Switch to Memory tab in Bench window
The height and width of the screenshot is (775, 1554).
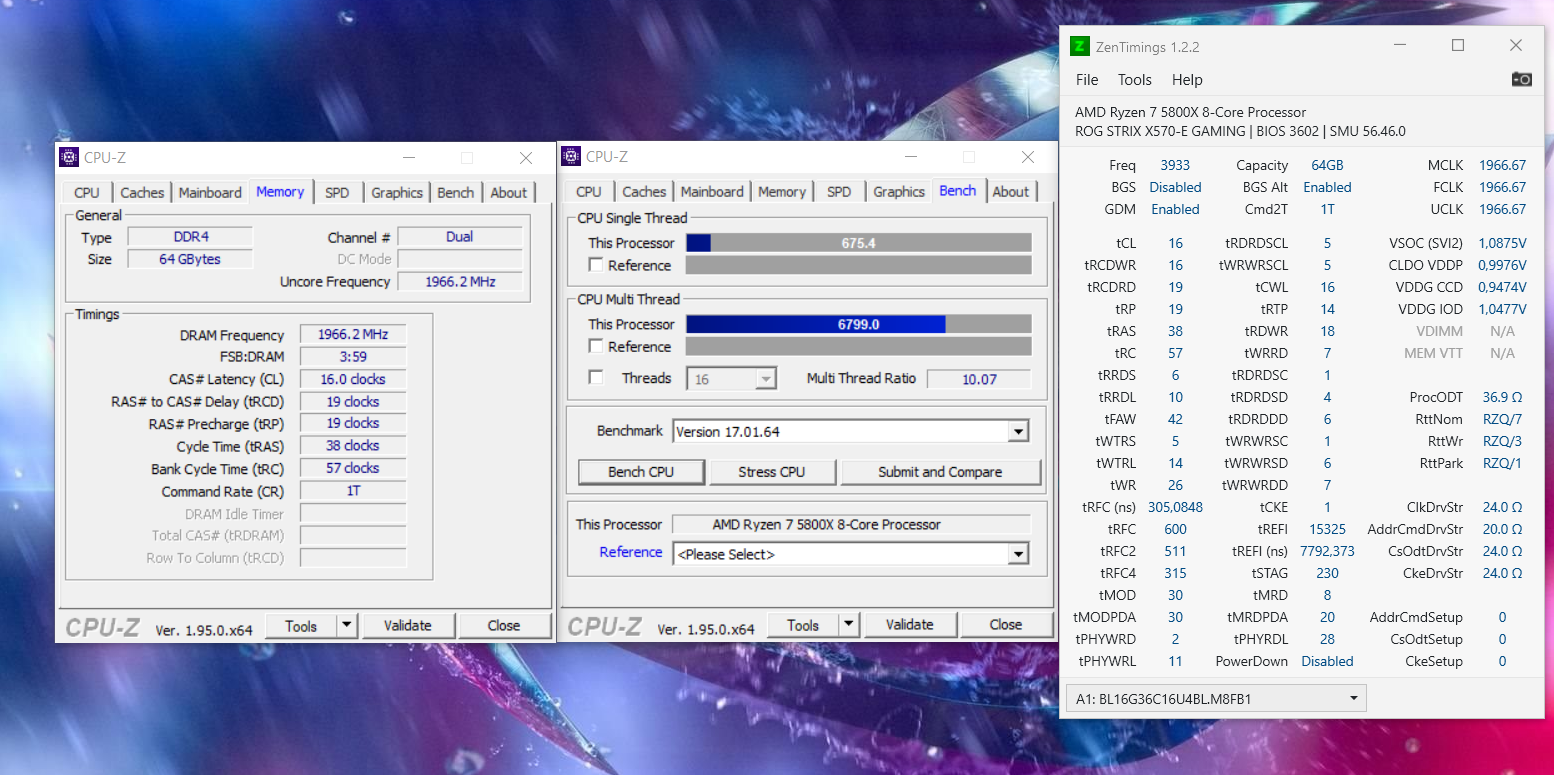pos(781,192)
